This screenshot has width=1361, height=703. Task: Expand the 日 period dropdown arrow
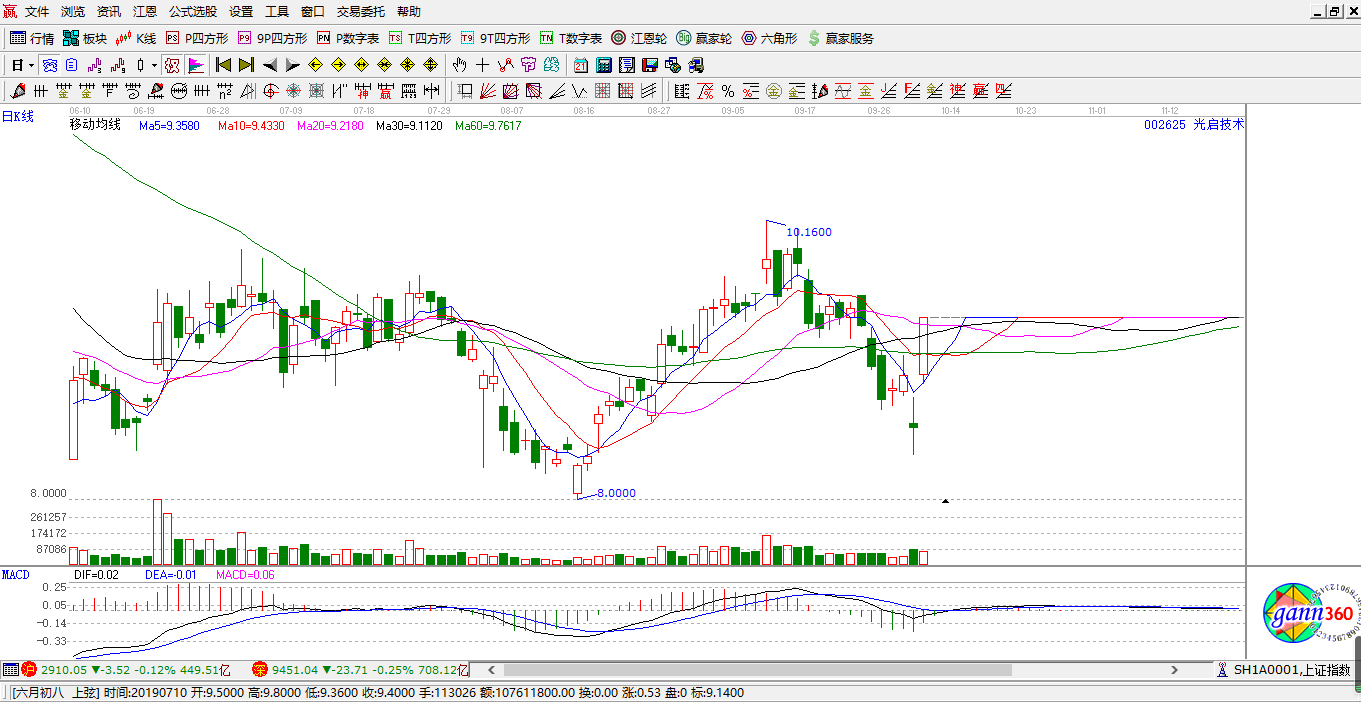(32, 65)
